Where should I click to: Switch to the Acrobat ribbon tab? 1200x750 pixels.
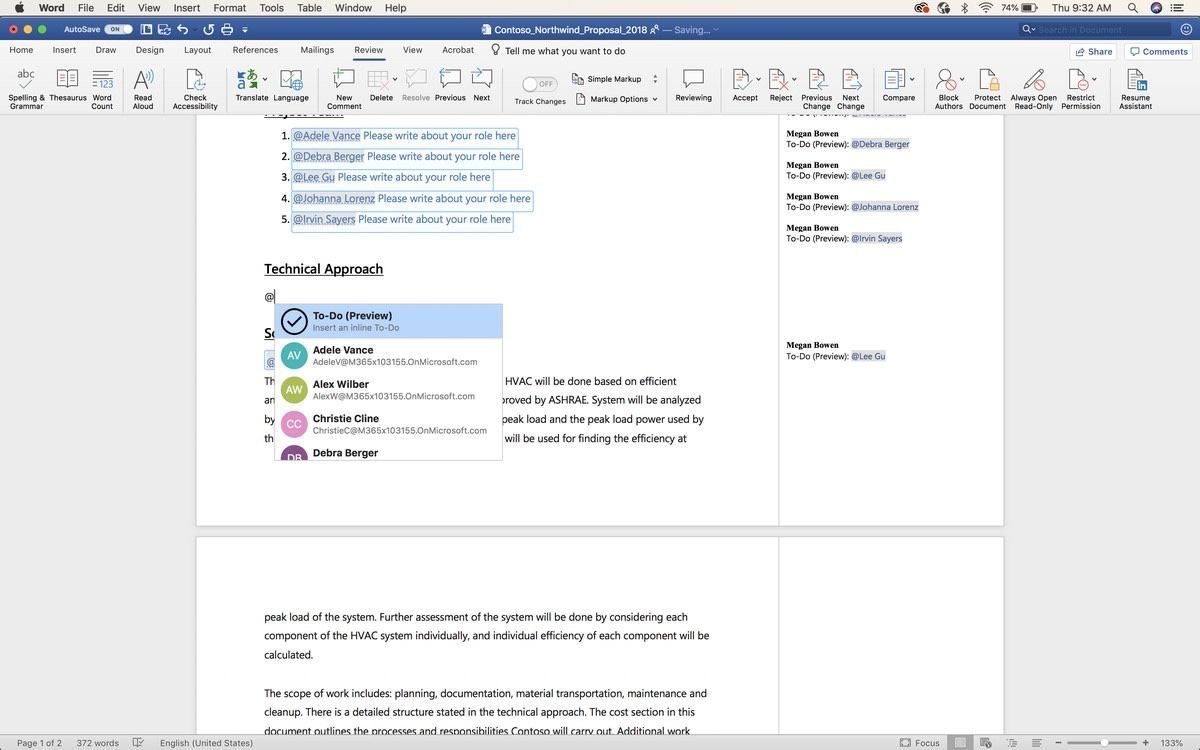(457, 49)
